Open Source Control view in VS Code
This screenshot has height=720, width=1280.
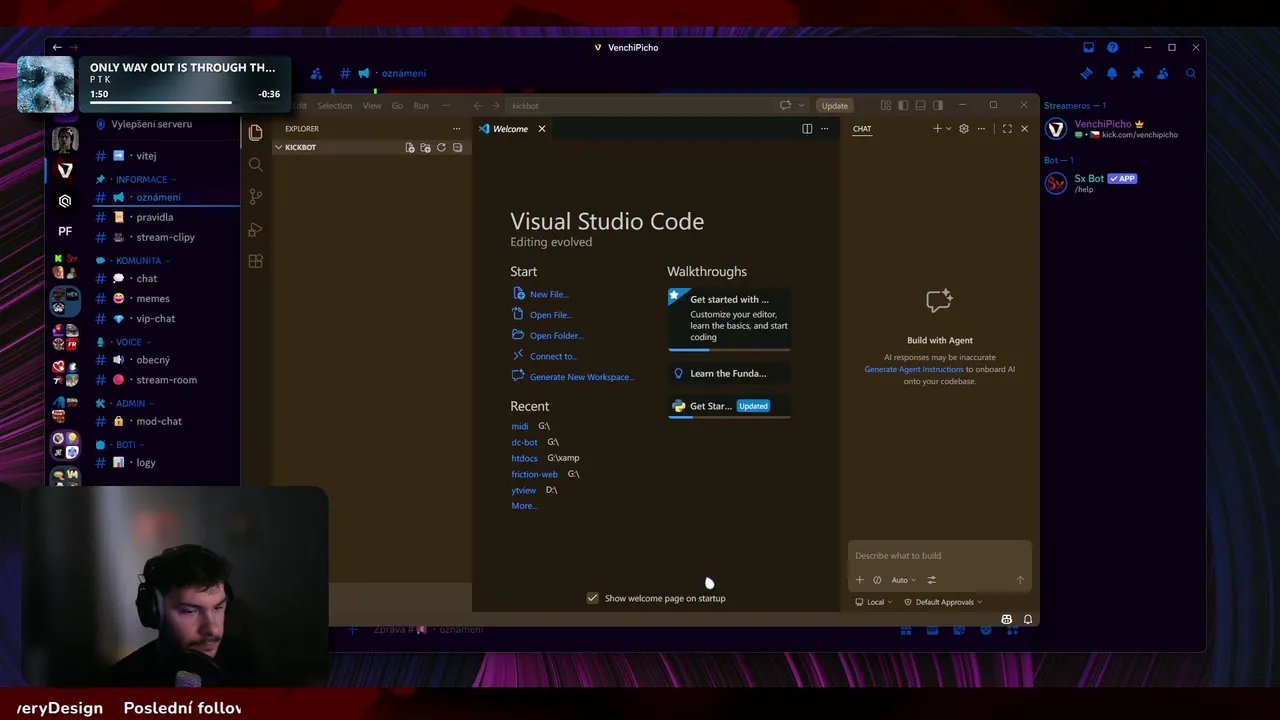click(x=256, y=197)
